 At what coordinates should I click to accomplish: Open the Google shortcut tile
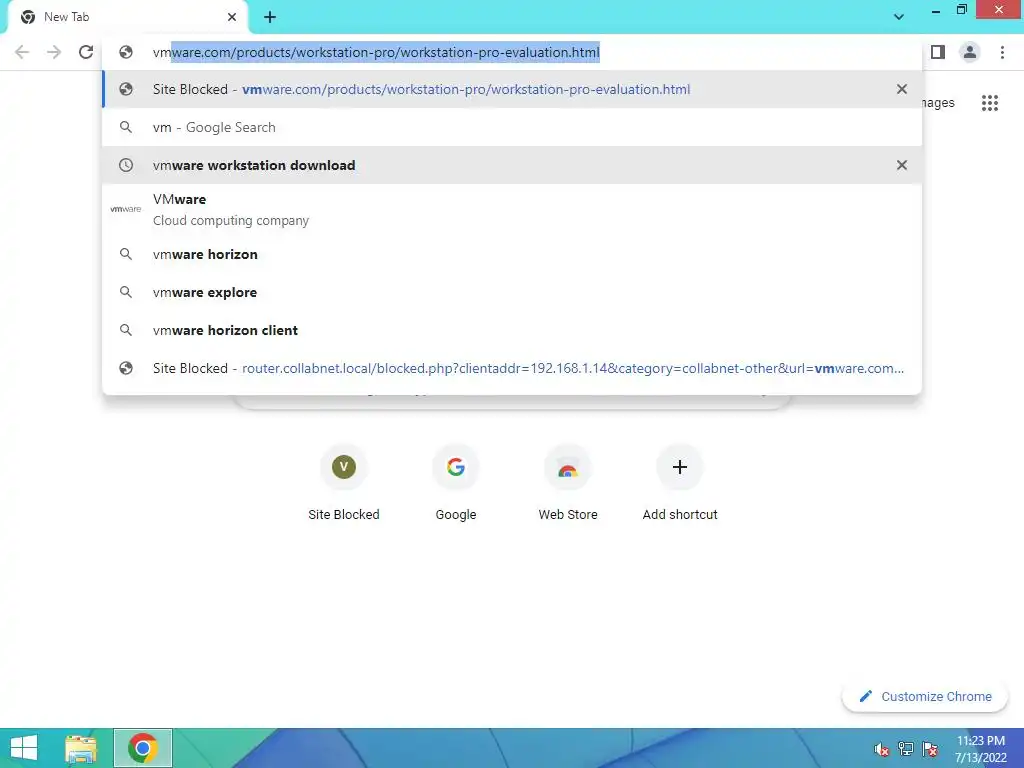click(456, 483)
